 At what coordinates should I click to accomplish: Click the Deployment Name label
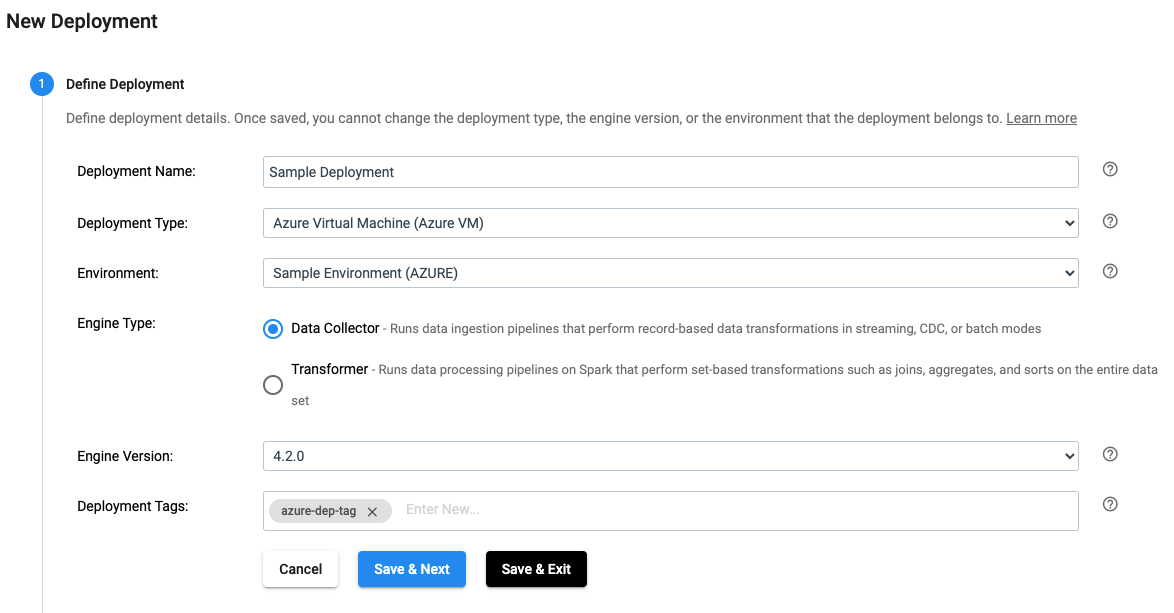tap(136, 171)
